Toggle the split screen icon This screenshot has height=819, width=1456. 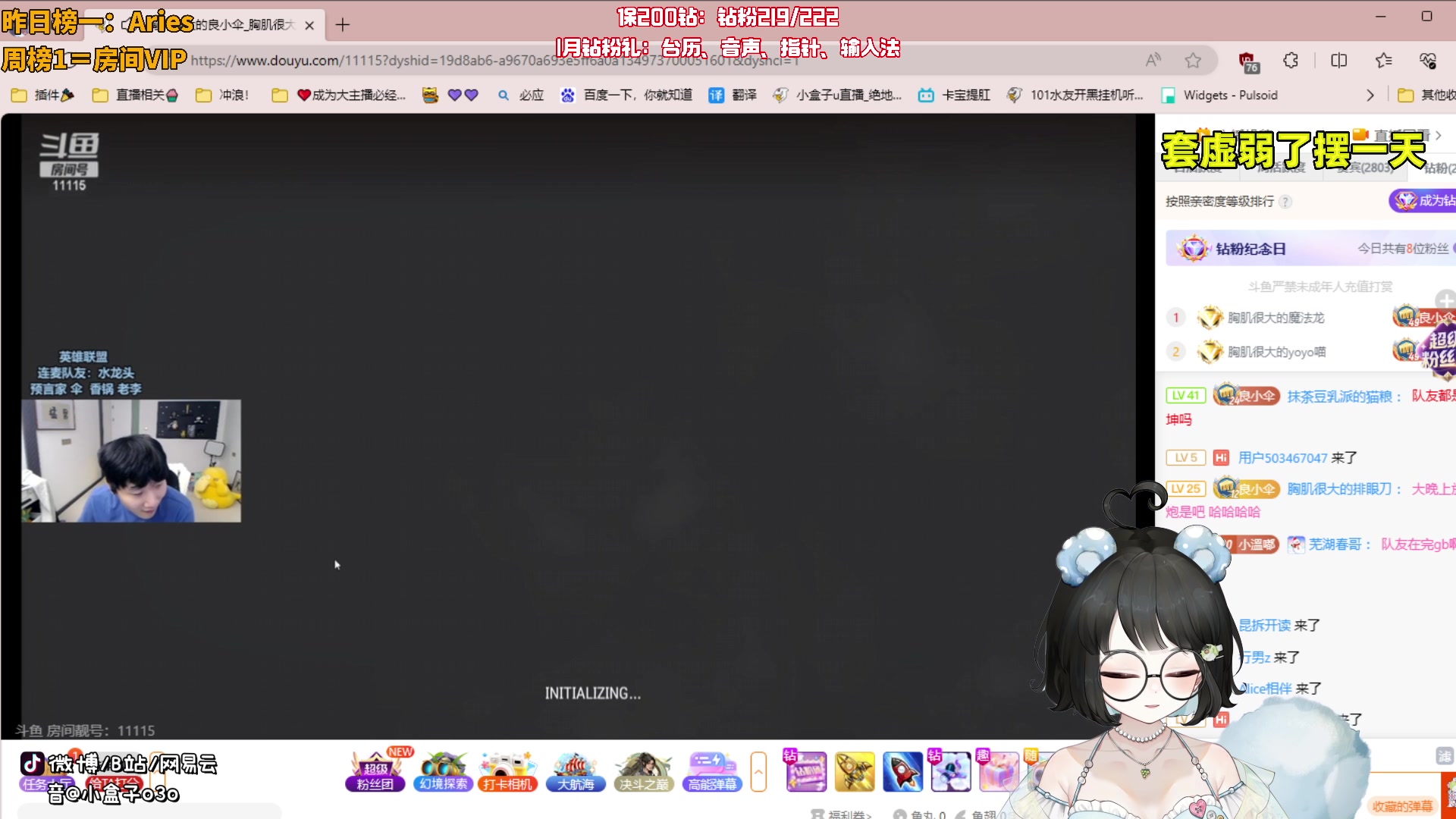1338,61
